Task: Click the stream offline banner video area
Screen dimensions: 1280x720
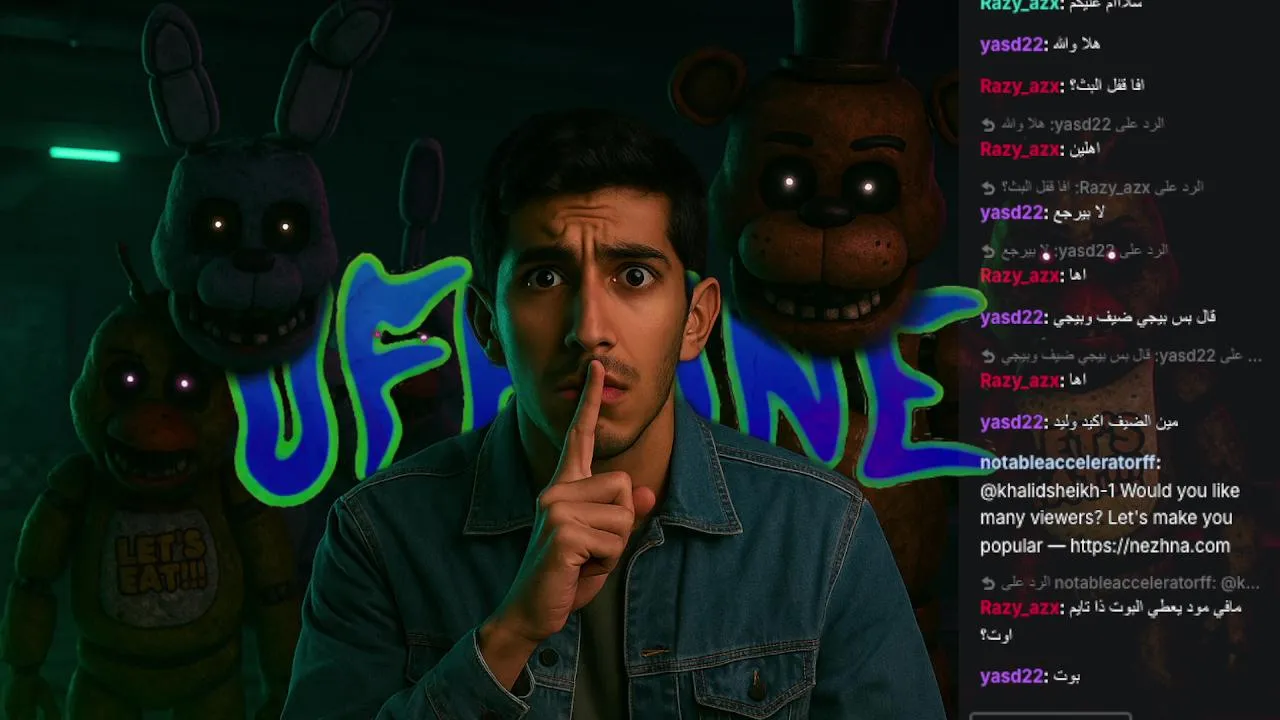Action: pyautogui.click(x=479, y=360)
